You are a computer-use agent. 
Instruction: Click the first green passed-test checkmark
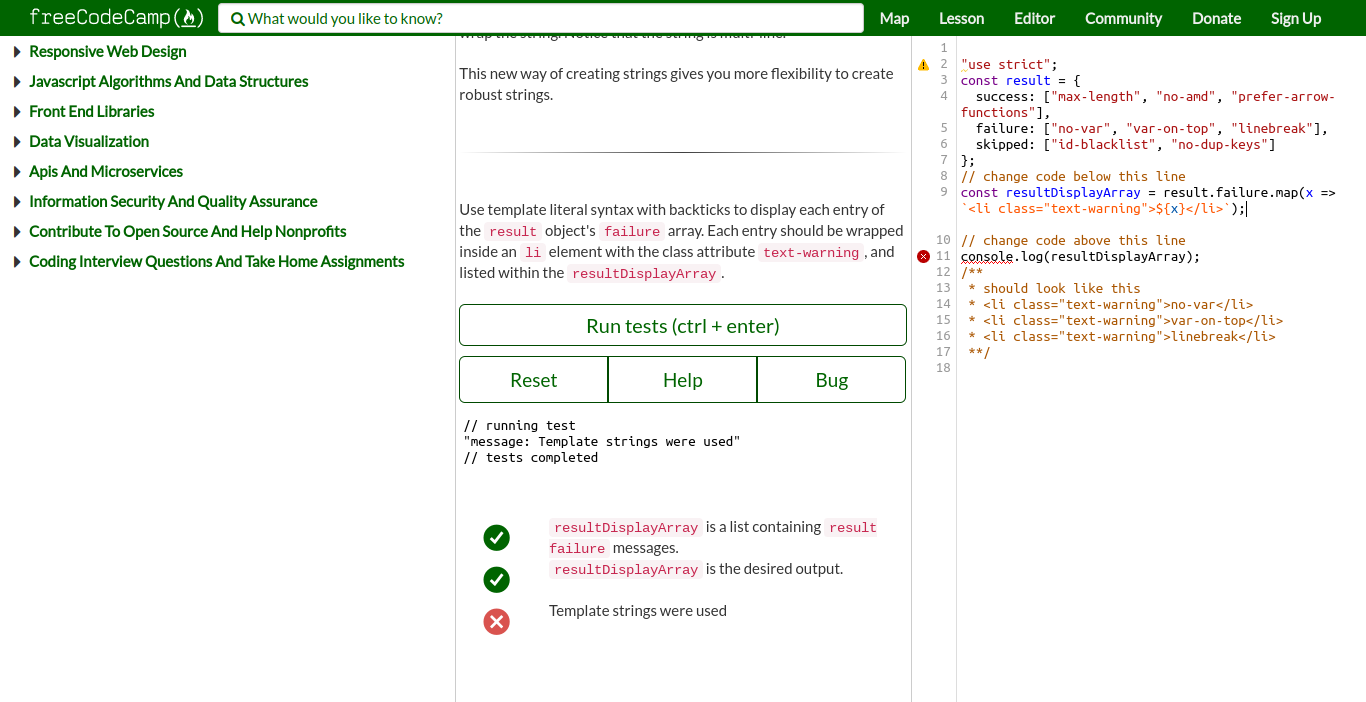[x=496, y=538]
